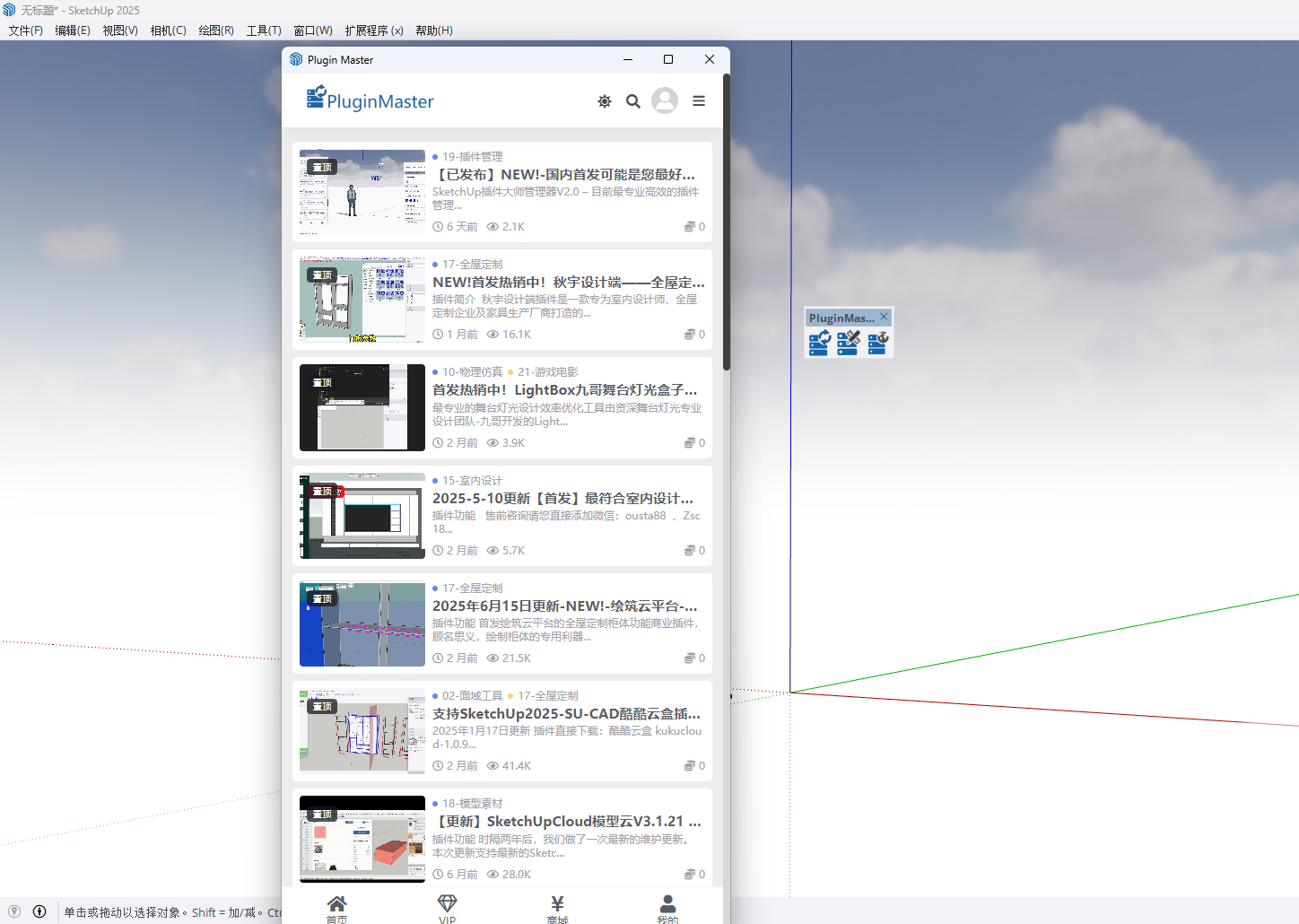The width and height of the screenshot is (1299, 924).
Task: Open the LightBox九哥舞台灯光盒子 post title
Action: pos(564,390)
